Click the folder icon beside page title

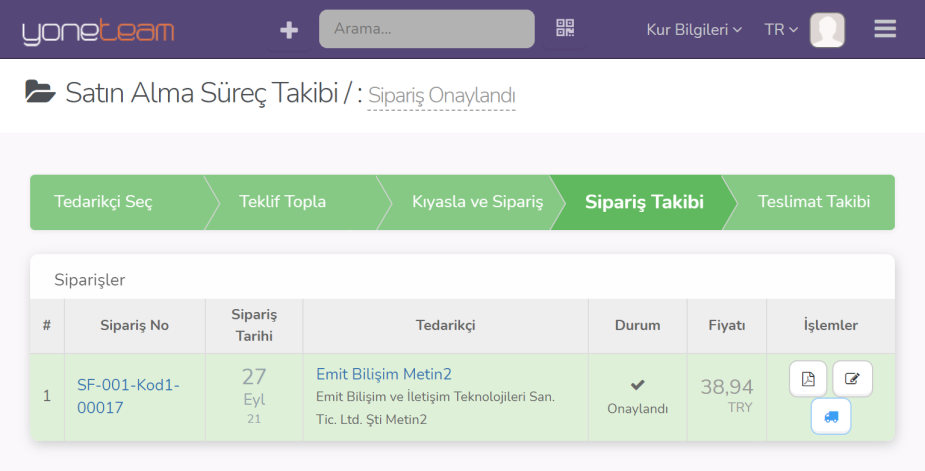click(40, 93)
